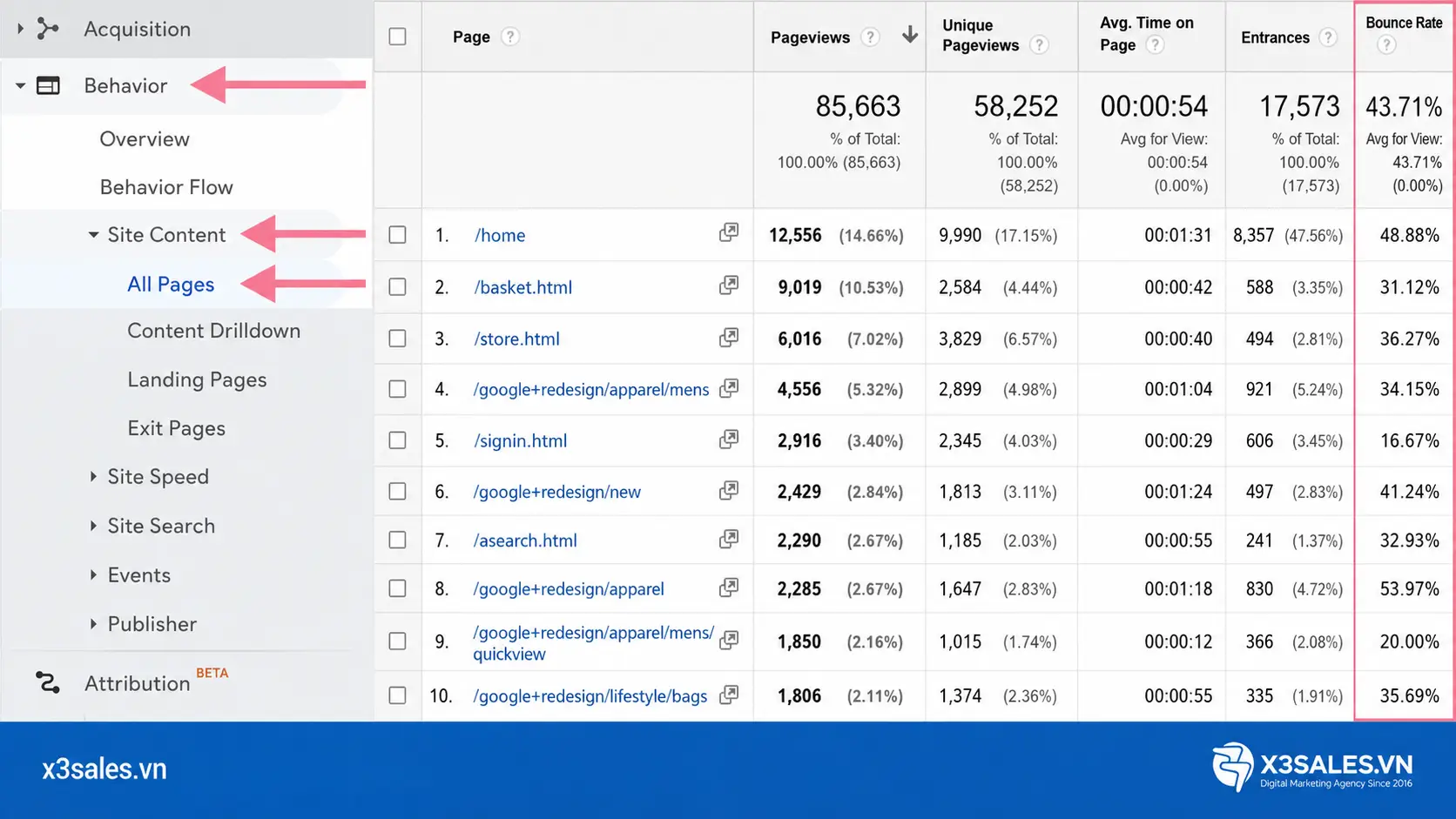Viewport: 1456px width, 819px height.
Task: Expand Publisher submenu
Action: [93, 624]
